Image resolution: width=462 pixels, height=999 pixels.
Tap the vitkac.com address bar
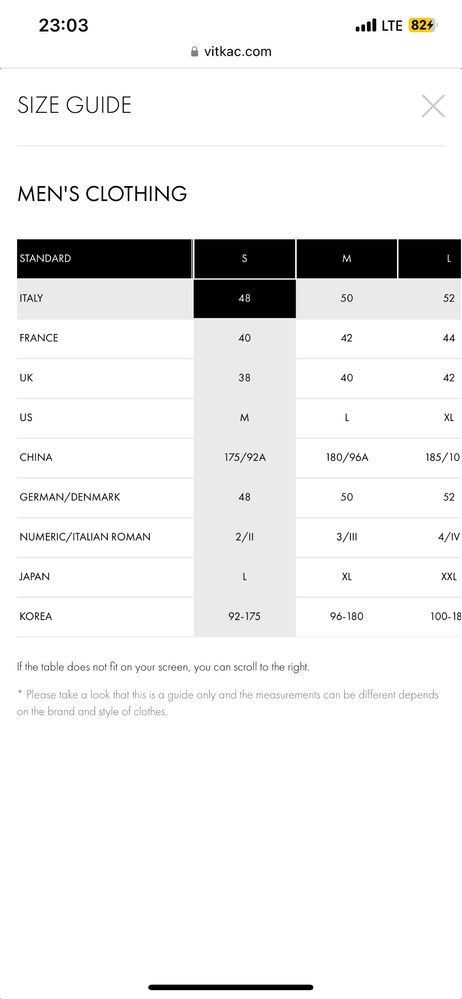[x=231, y=52]
